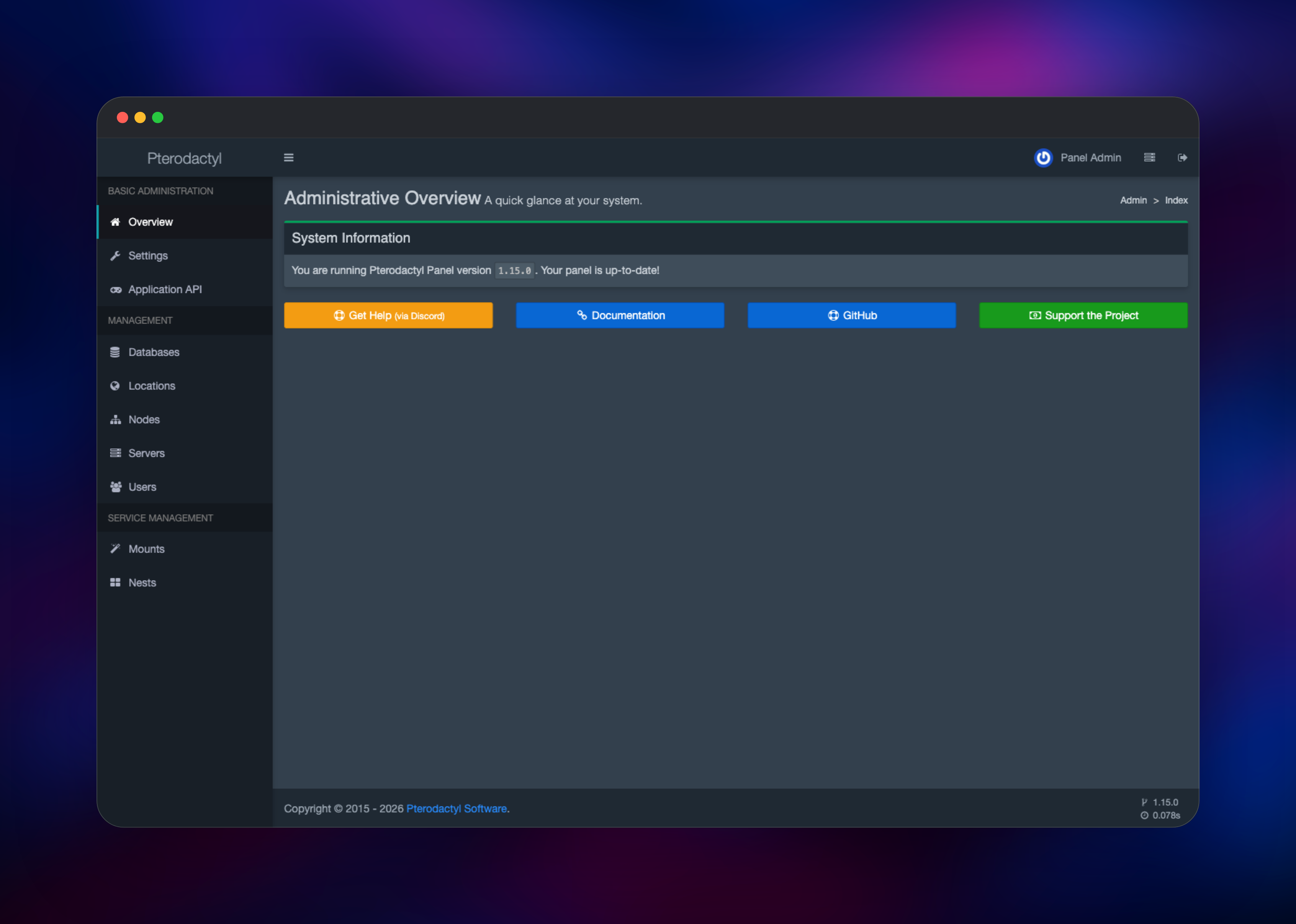Click the Mounts magic wand icon

(x=115, y=548)
